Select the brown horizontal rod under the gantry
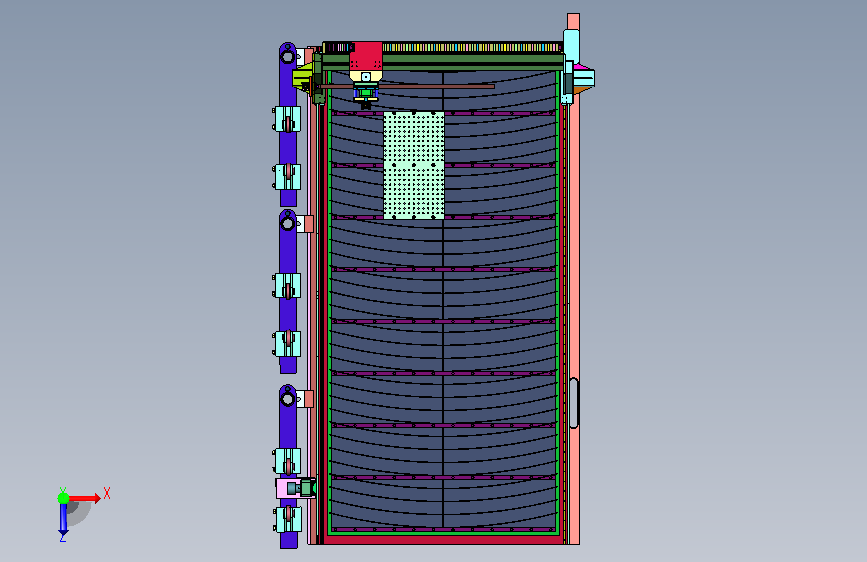Screen dimensions: 867x562 click(406, 86)
